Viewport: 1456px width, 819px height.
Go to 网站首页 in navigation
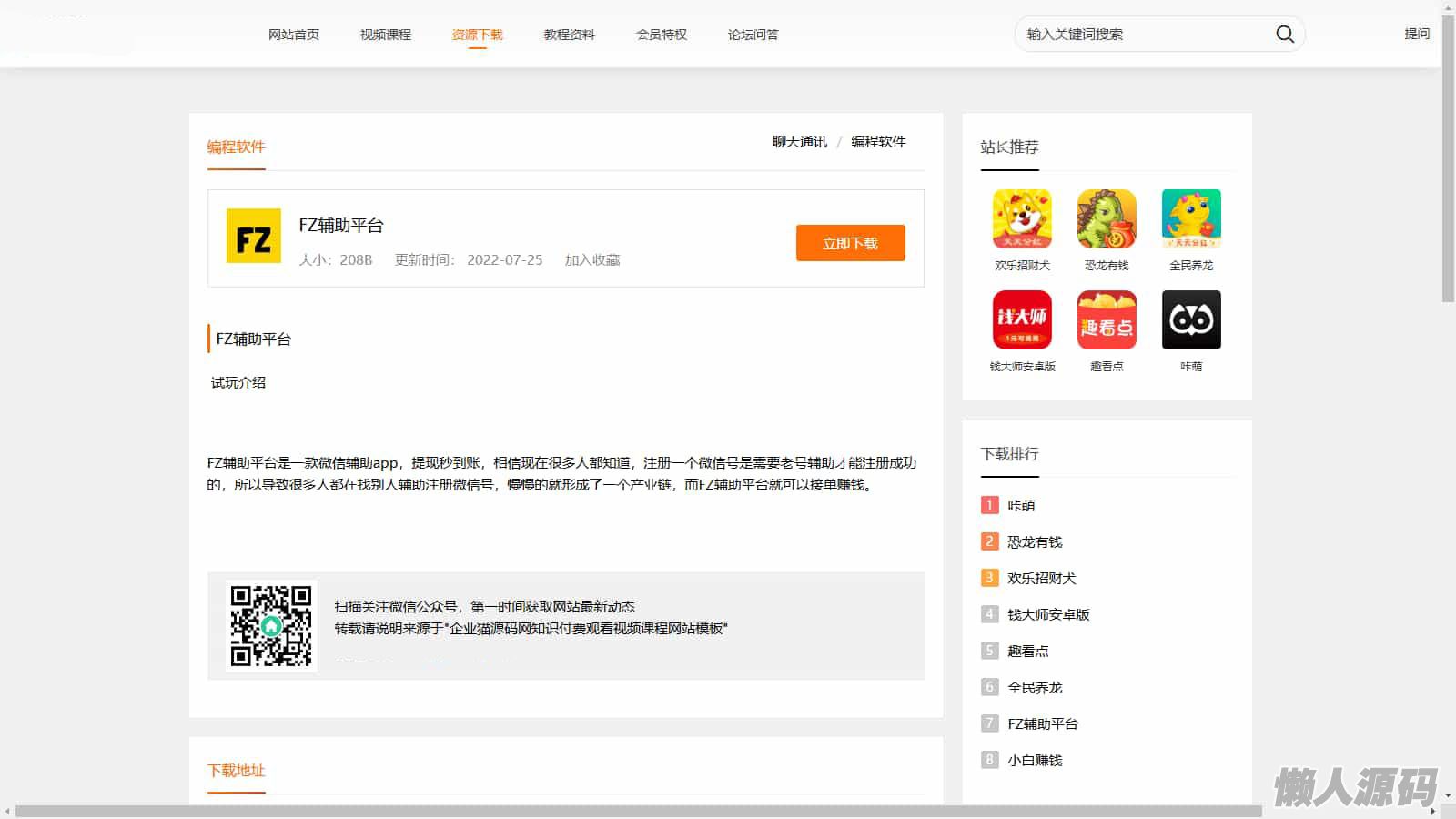click(294, 35)
